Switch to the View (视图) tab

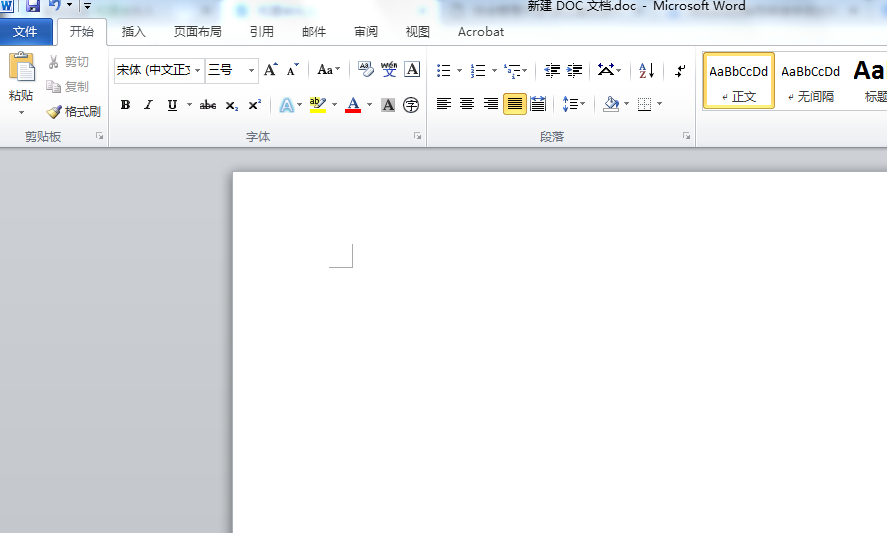coord(417,32)
